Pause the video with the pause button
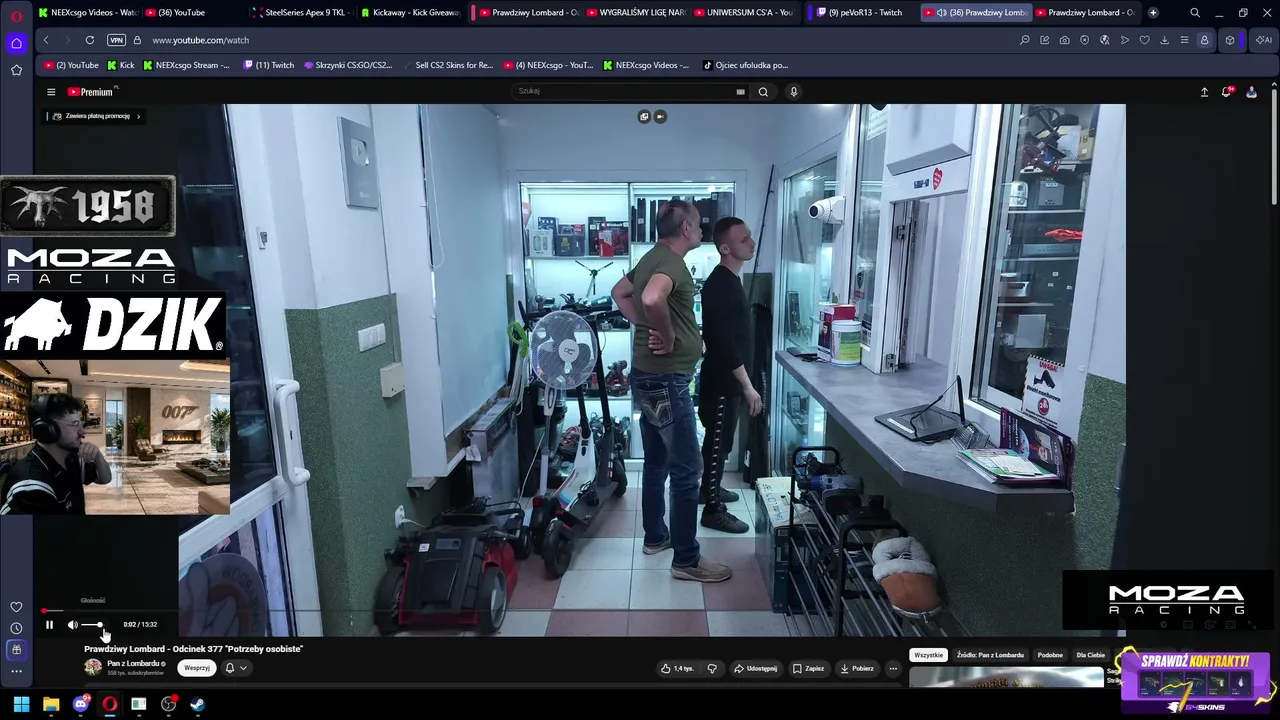 49,625
